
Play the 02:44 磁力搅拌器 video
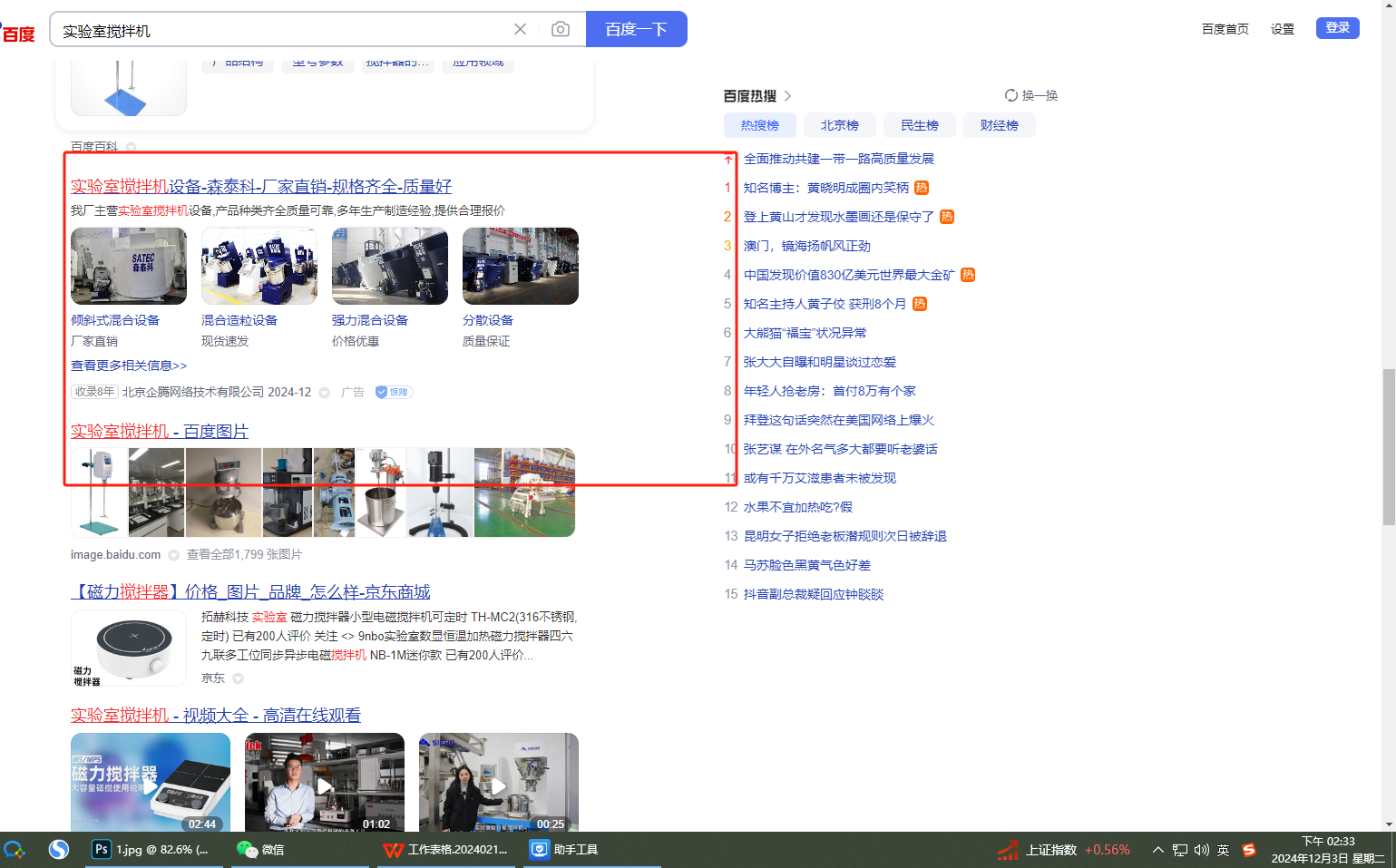coord(151,782)
